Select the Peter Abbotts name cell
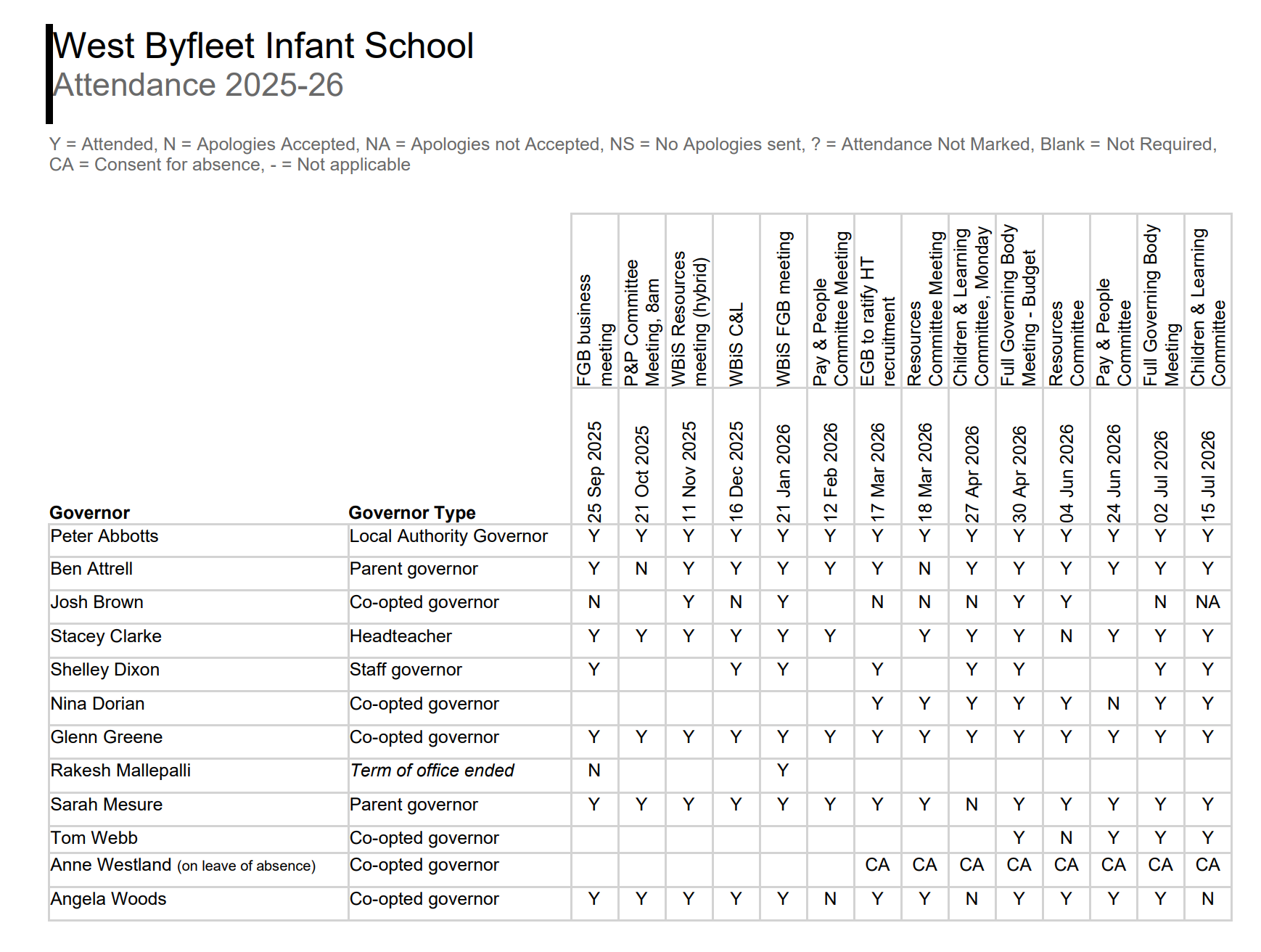Screen dimensions: 1261x952 click(x=198, y=537)
